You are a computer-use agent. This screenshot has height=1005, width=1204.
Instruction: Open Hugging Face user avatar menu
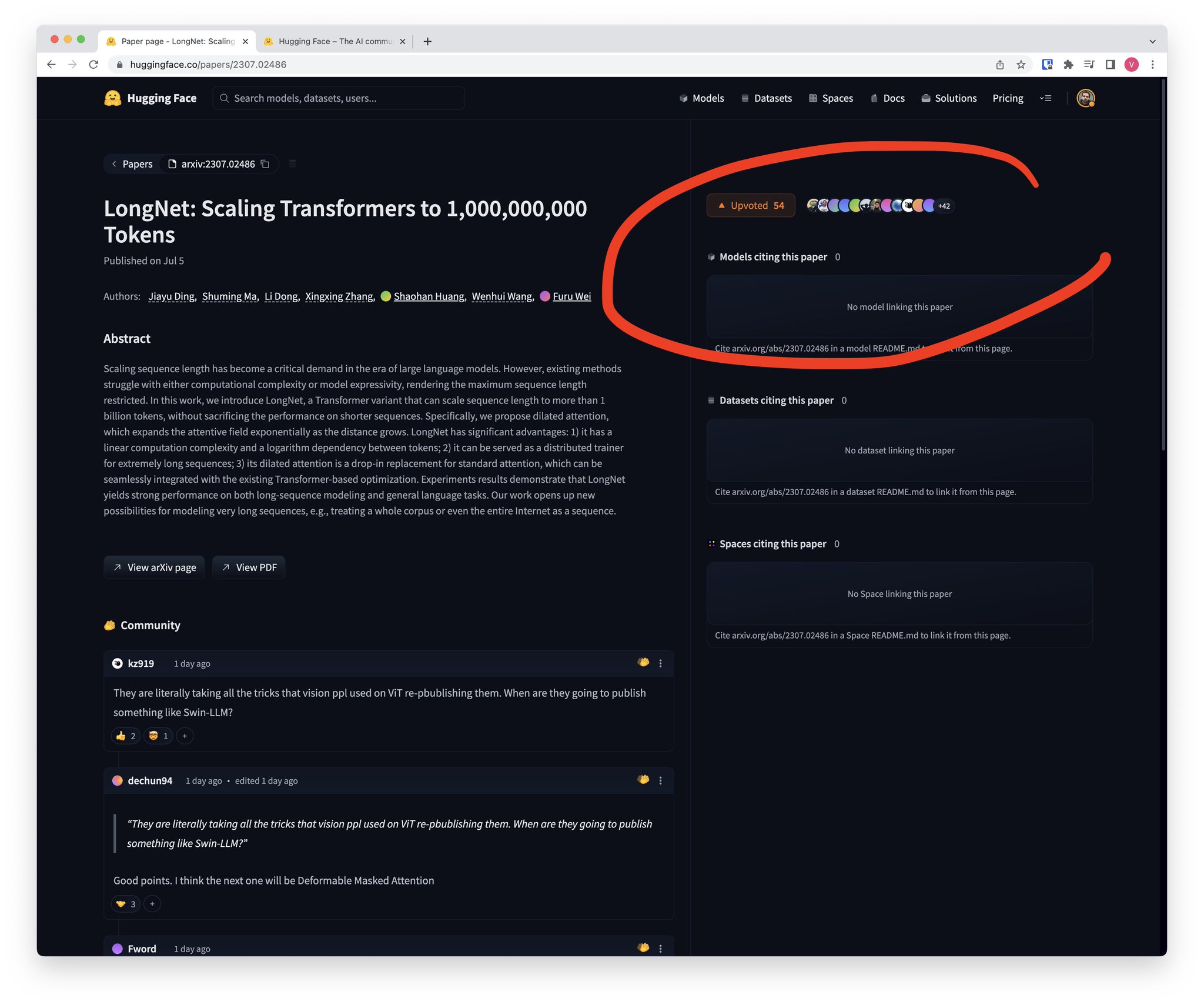pos(1085,98)
